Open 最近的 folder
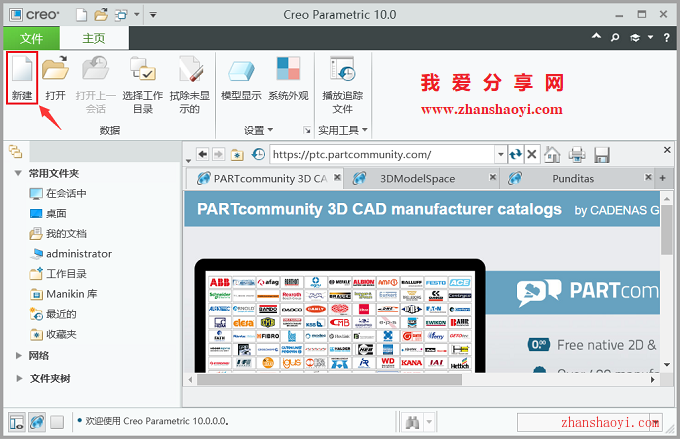 [53, 314]
